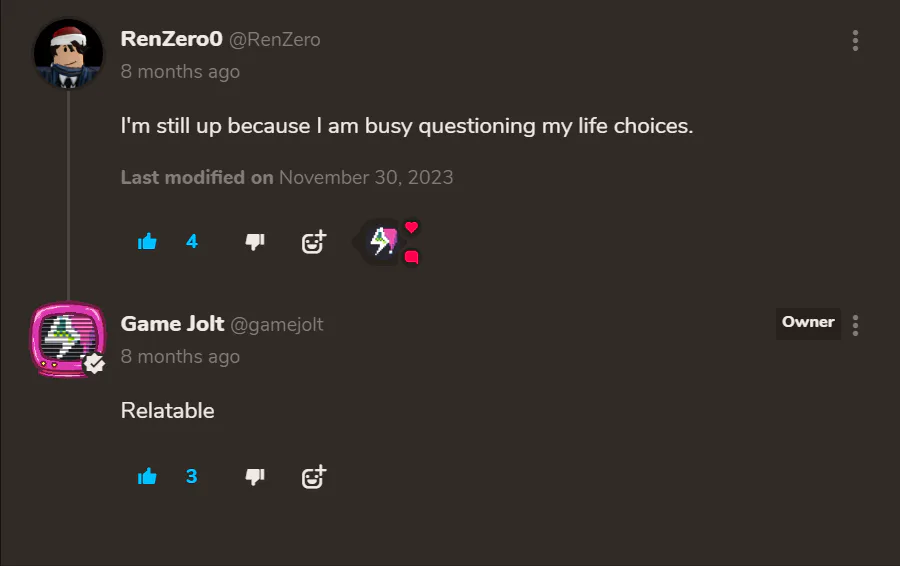This screenshot has width=900, height=566.
Task: Click the verified checkmark on Game Jolt's avatar
Action: 95,363
